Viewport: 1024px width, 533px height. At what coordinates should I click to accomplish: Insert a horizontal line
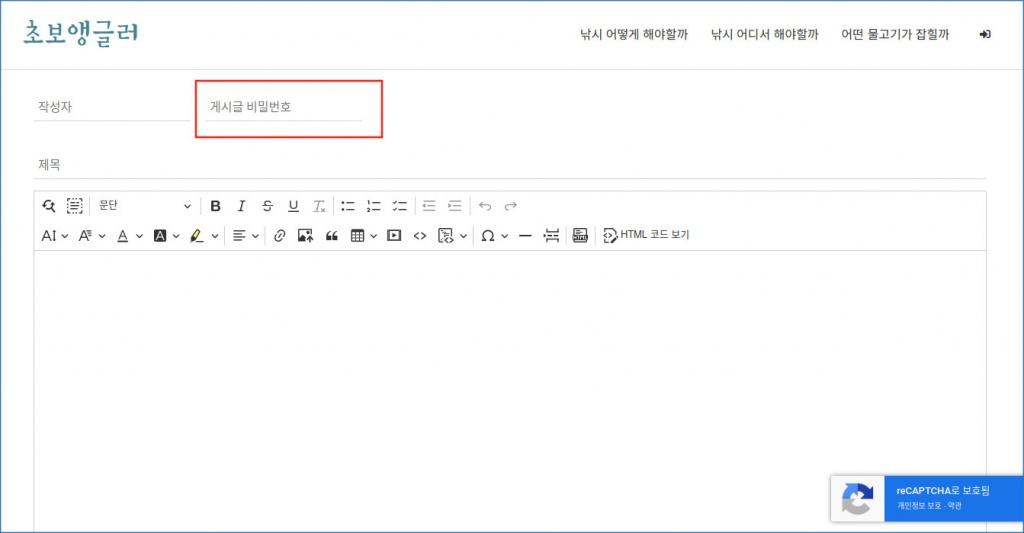pos(525,236)
